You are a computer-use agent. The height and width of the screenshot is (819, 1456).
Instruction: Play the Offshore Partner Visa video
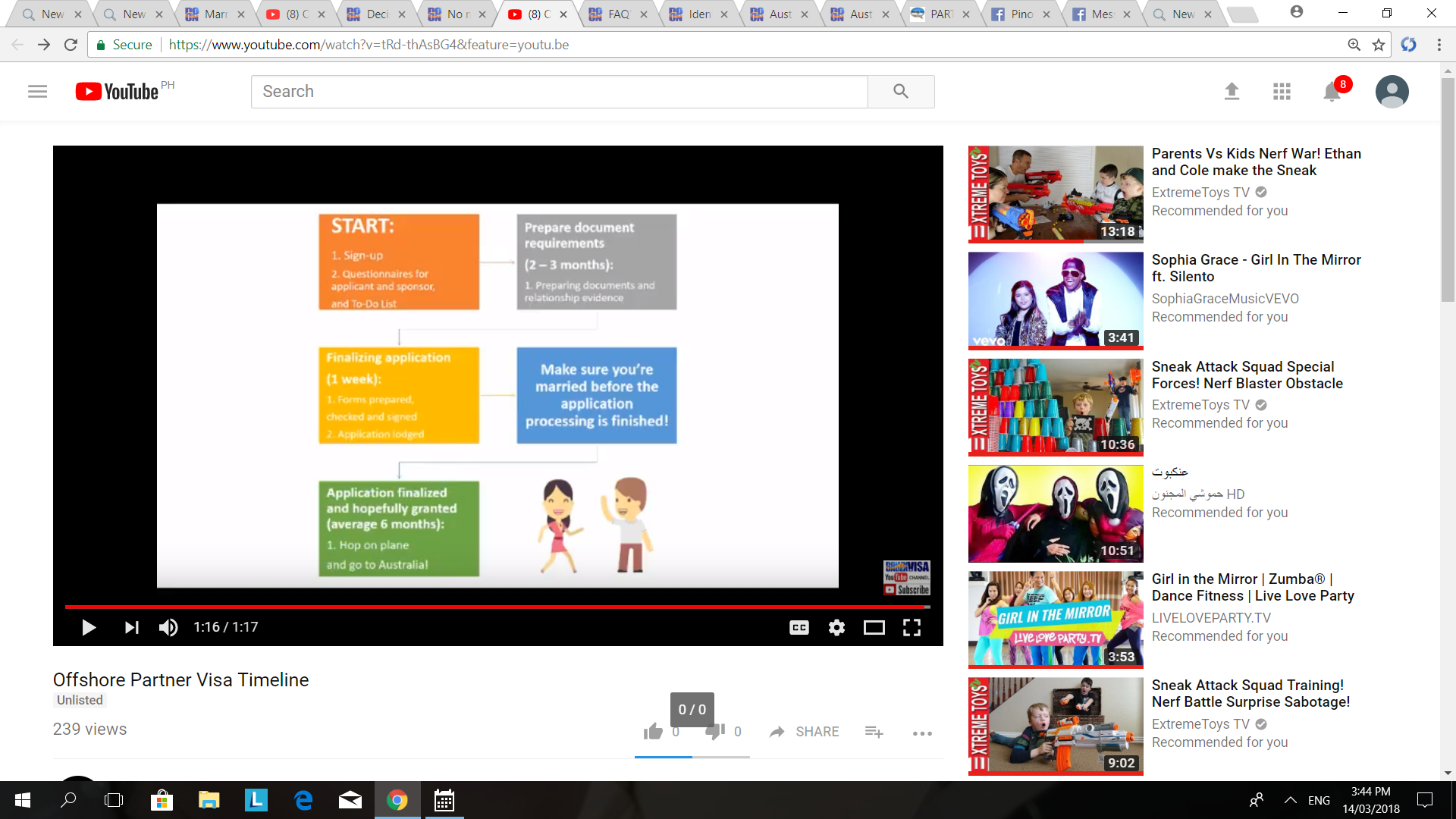[88, 628]
